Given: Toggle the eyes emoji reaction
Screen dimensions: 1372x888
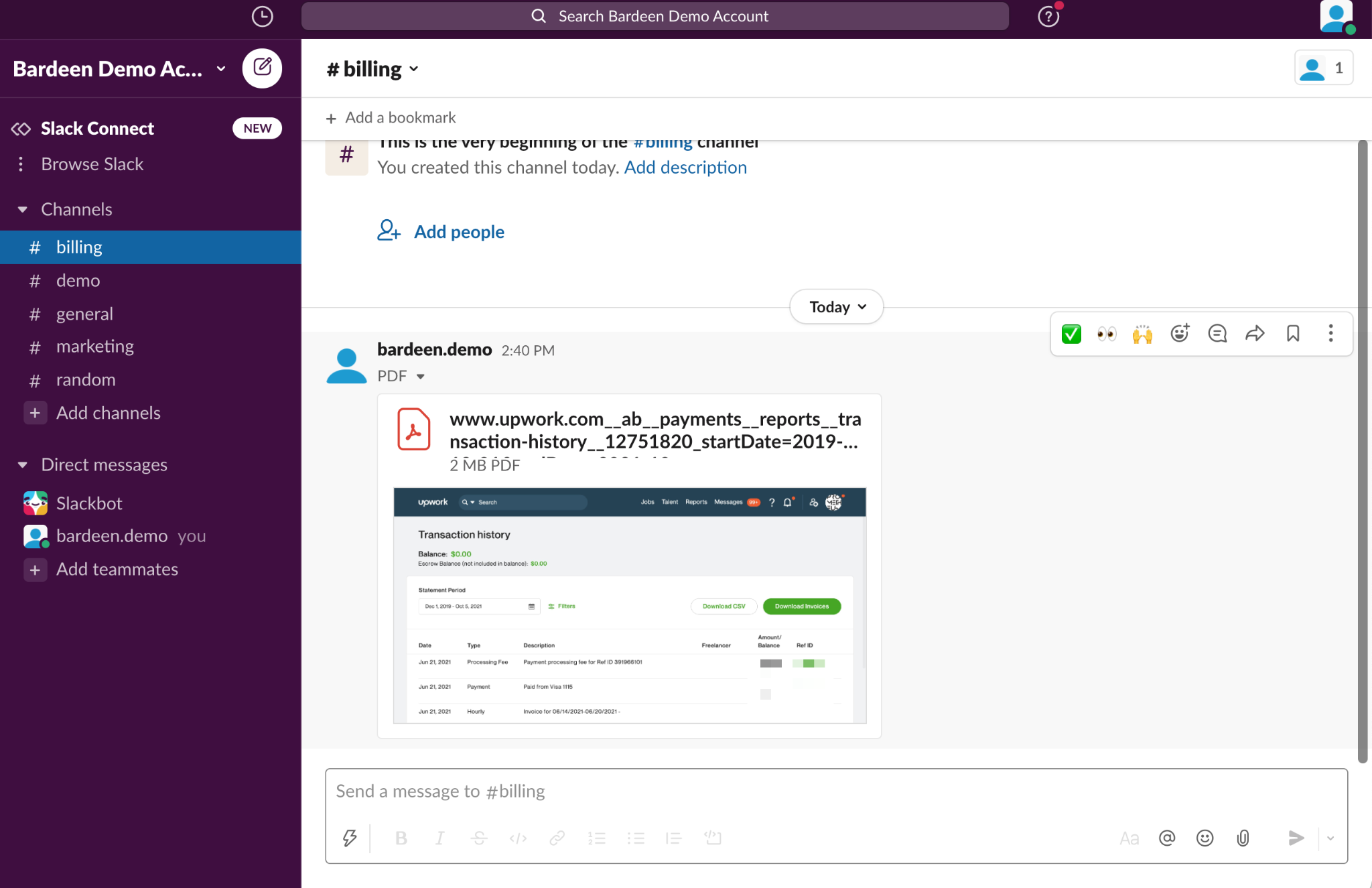Looking at the screenshot, I should click(1105, 333).
